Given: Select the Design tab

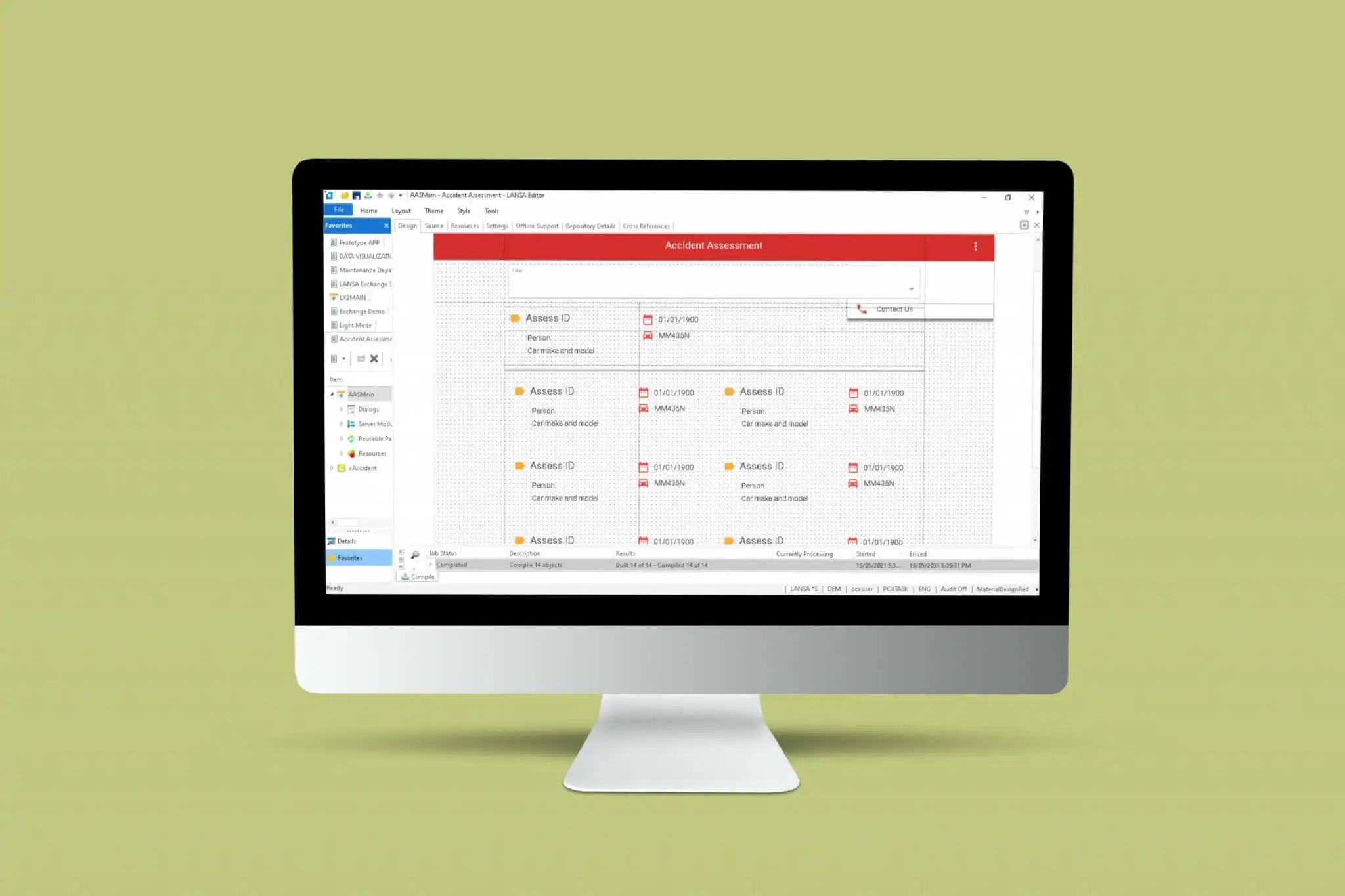Looking at the screenshot, I should pos(407,225).
